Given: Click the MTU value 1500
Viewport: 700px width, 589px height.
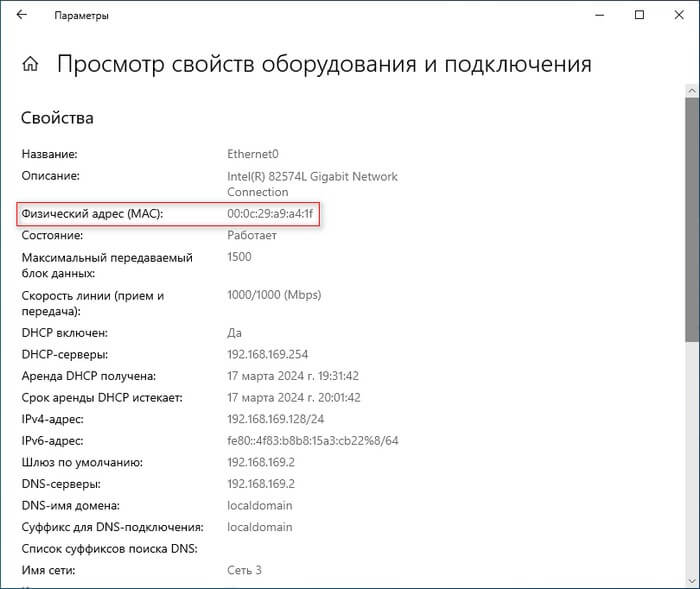Looking at the screenshot, I should point(239,257).
